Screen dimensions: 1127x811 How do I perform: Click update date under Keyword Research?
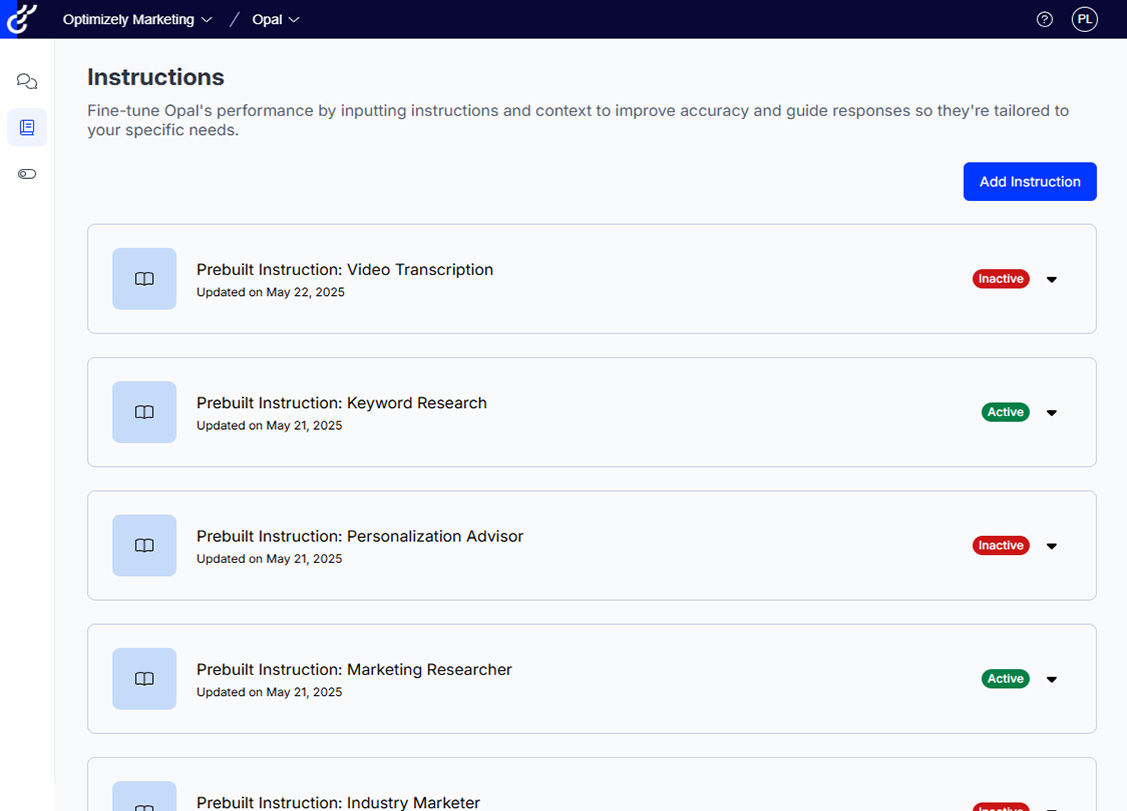coord(269,426)
